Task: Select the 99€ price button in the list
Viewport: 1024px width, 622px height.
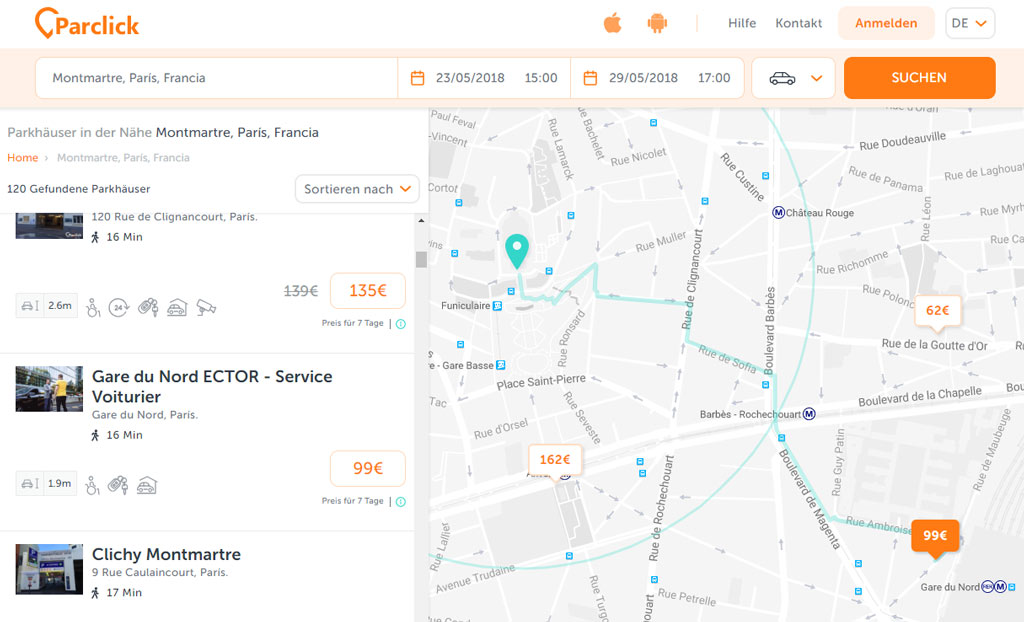Action: pos(368,468)
